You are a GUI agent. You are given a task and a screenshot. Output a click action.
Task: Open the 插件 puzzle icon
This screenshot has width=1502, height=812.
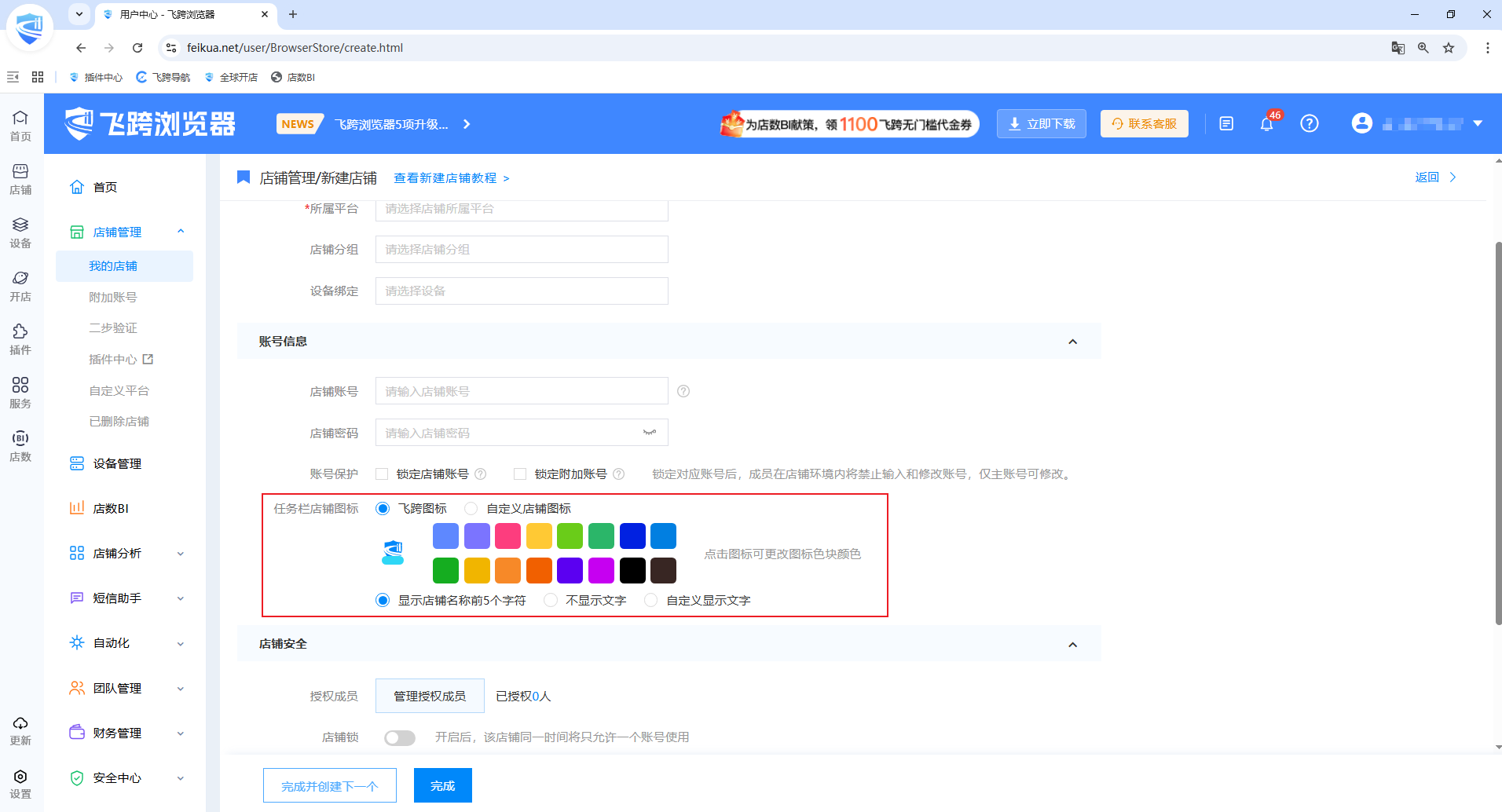click(x=20, y=339)
